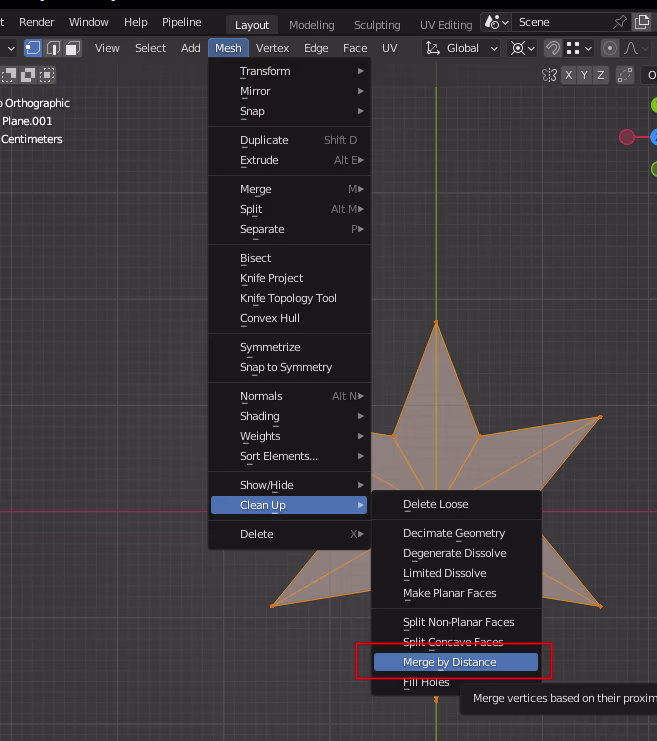
Task: Choose Knife Topology Tool entry
Action: point(289,298)
